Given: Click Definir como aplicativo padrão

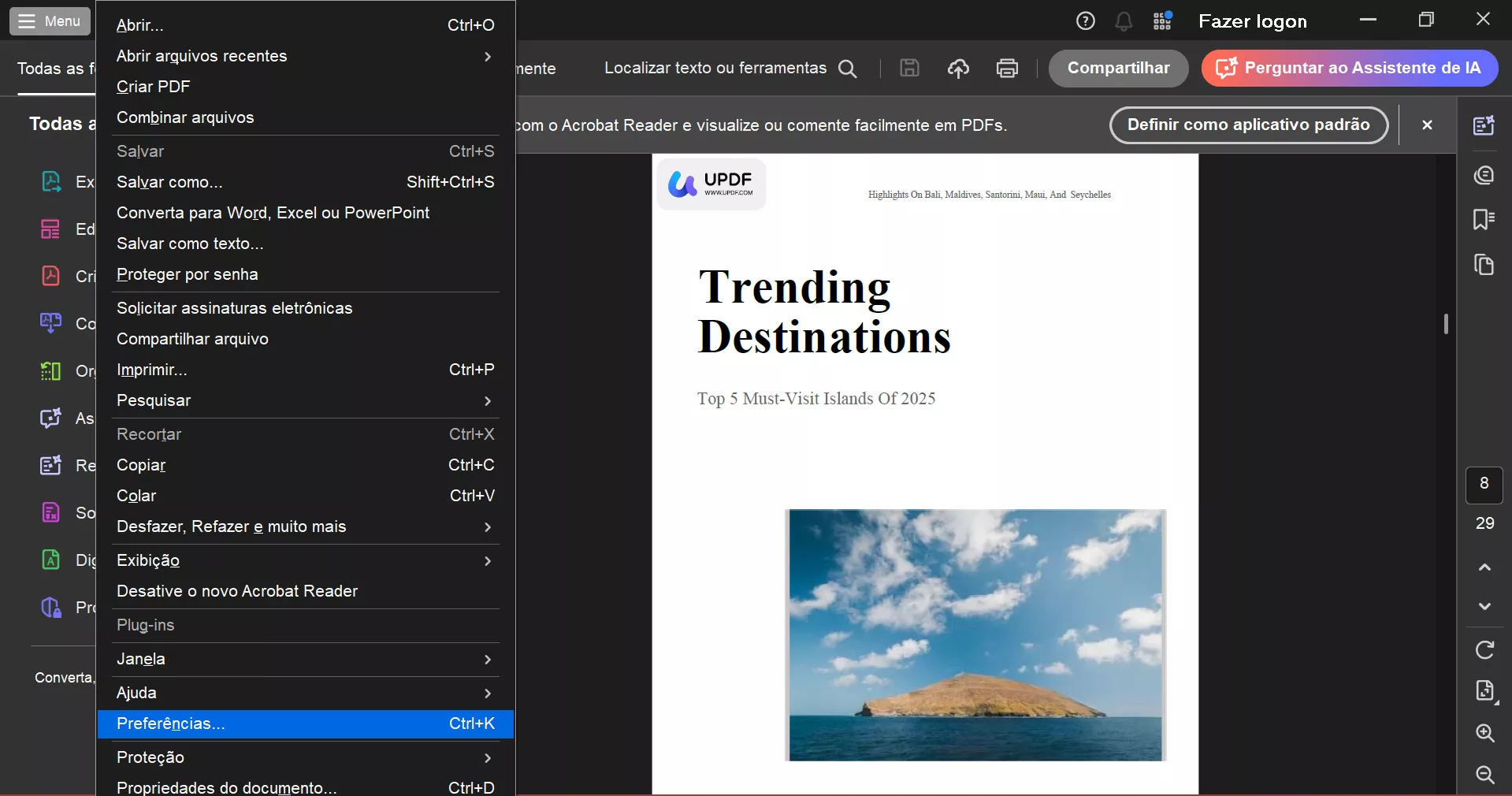Looking at the screenshot, I should click(x=1248, y=125).
